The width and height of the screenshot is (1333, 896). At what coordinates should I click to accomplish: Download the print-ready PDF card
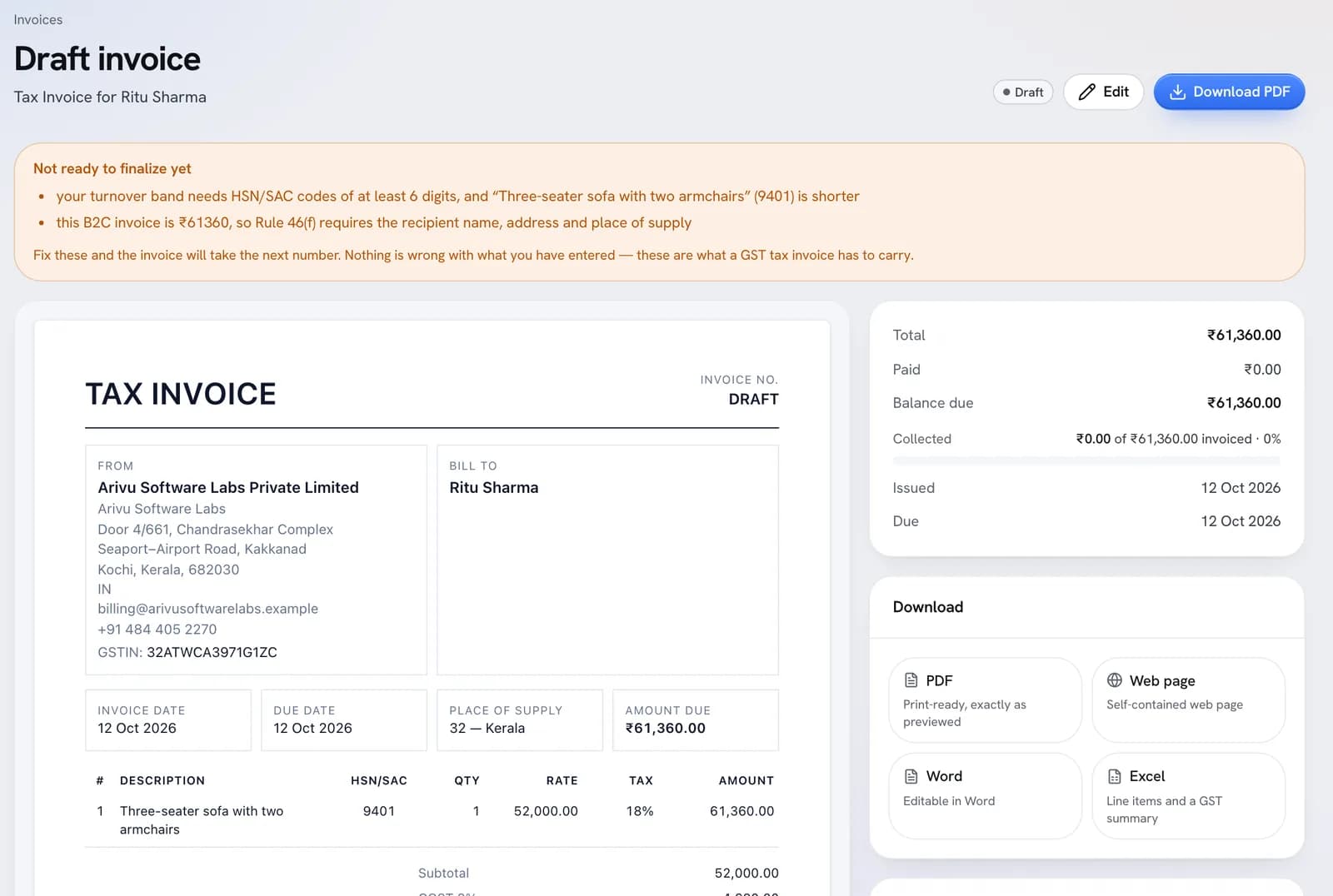point(985,699)
